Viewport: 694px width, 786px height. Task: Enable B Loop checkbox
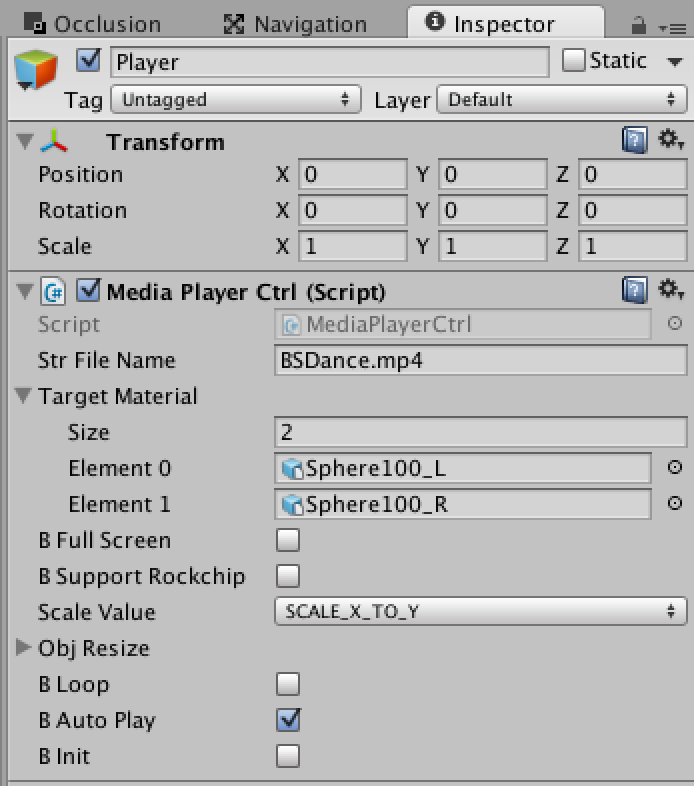coord(288,684)
